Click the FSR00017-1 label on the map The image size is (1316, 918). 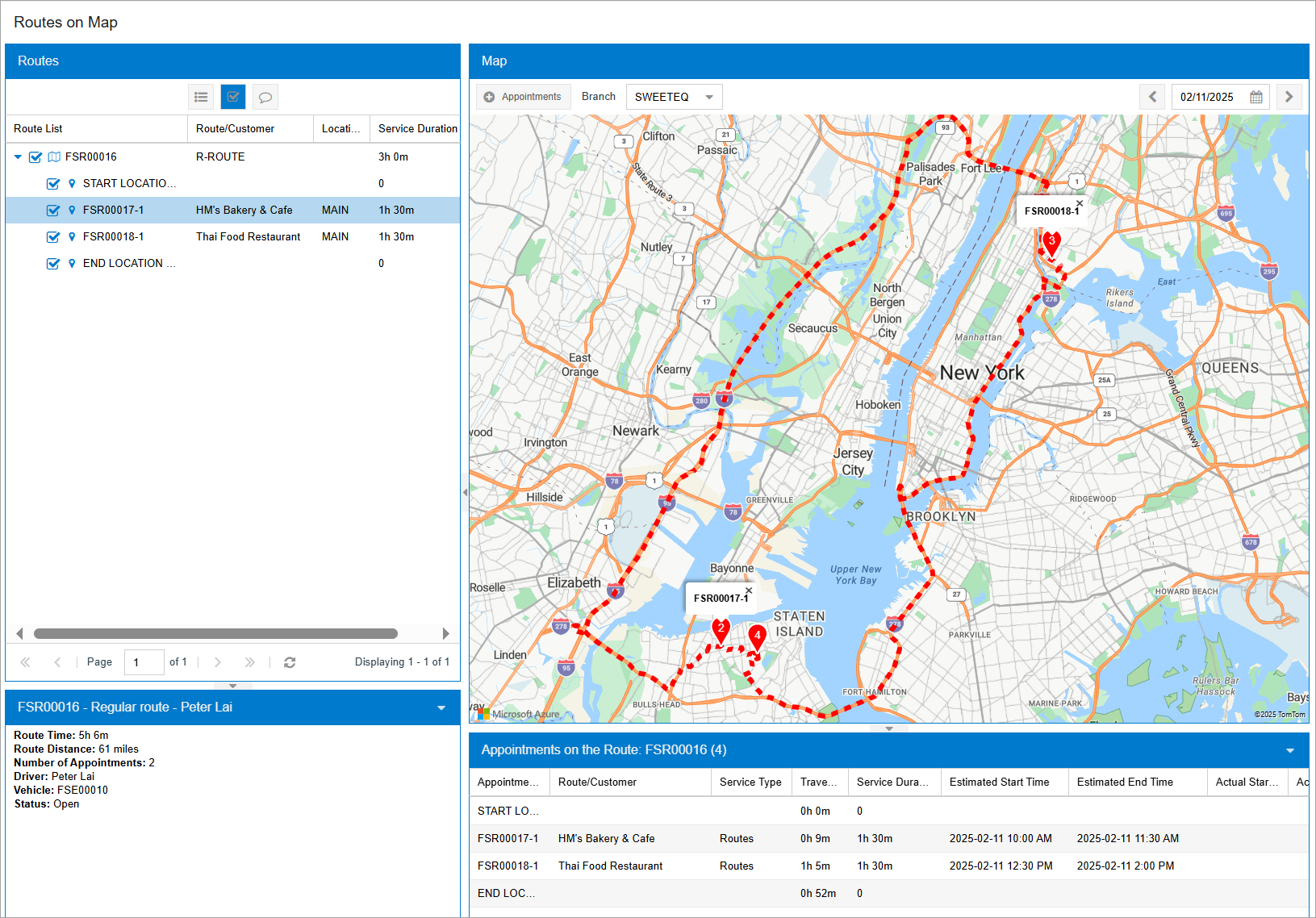coord(721,599)
